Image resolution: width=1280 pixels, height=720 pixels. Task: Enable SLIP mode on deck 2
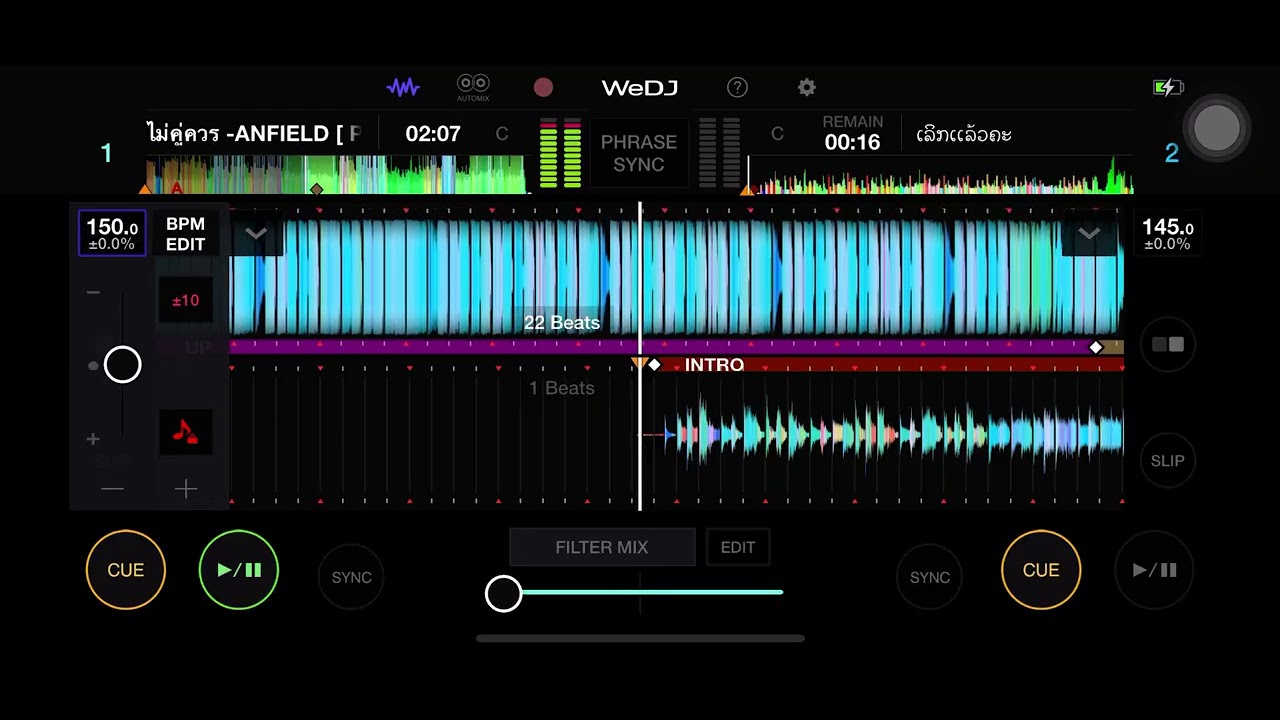point(1167,461)
